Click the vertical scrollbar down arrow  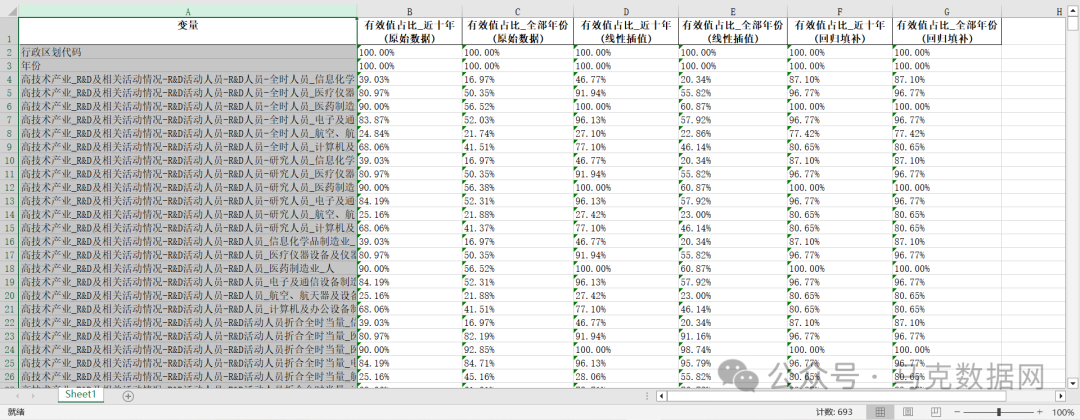1072,382
